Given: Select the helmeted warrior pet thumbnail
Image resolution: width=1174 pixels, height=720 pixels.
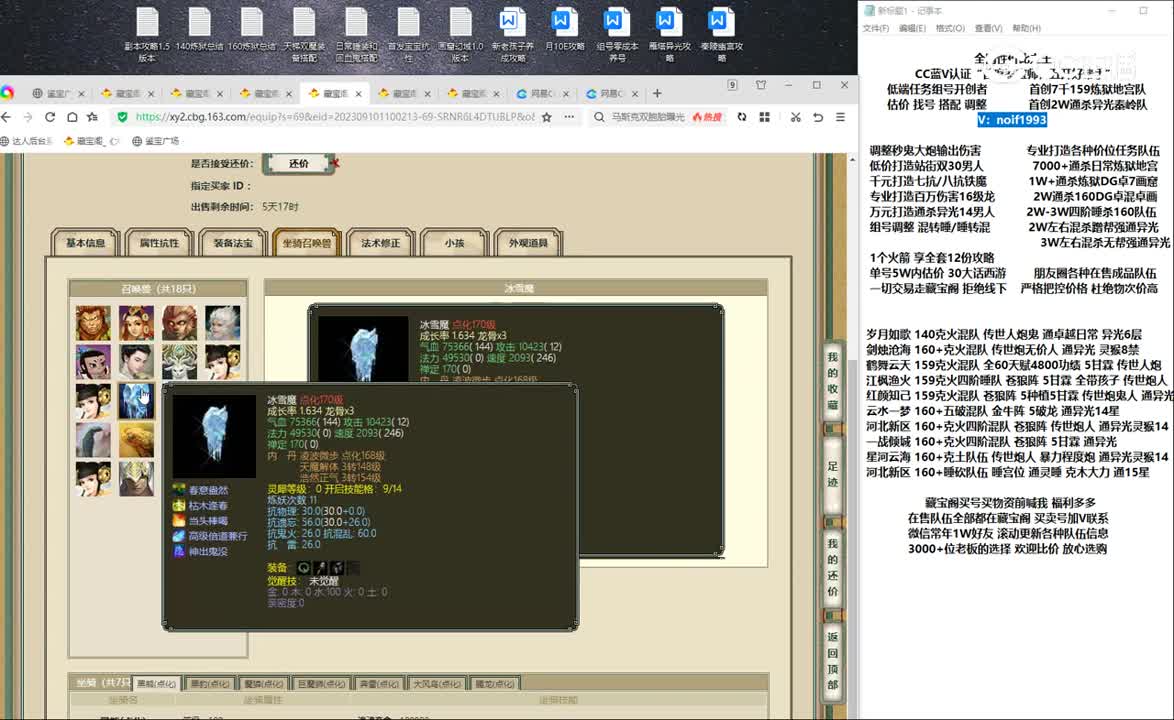Looking at the screenshot, I should click(136, 478).
